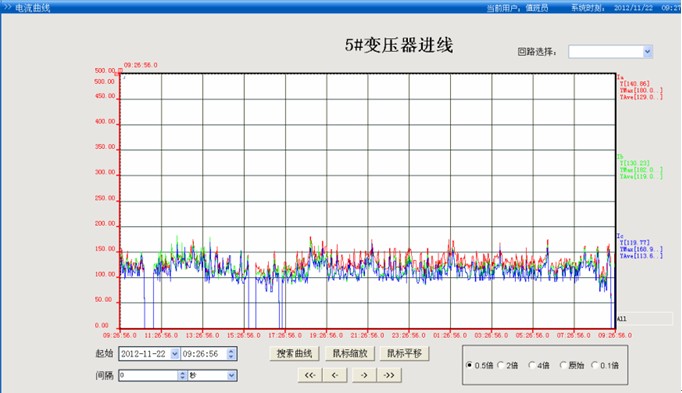Click the 搜索曲线 search button
Viewport: 682px width, 393px height.
coord(294,353)
